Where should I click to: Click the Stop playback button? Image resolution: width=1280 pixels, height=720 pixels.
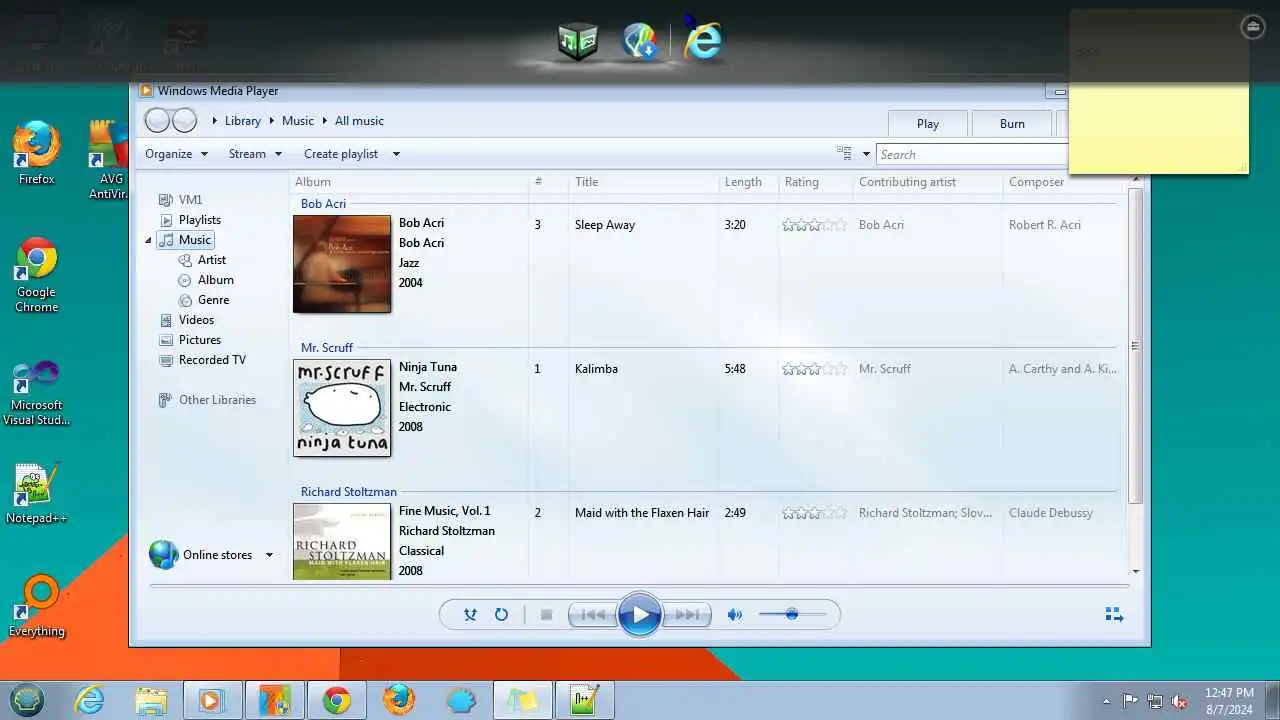pos(546,615)
